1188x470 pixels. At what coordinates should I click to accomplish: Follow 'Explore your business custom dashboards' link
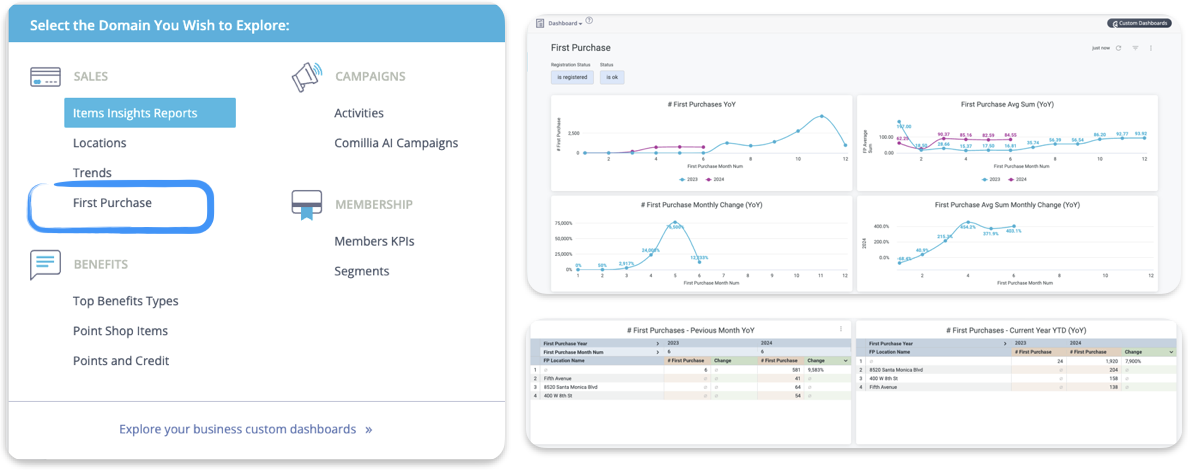pyautogui.click(x=245, y=429)
